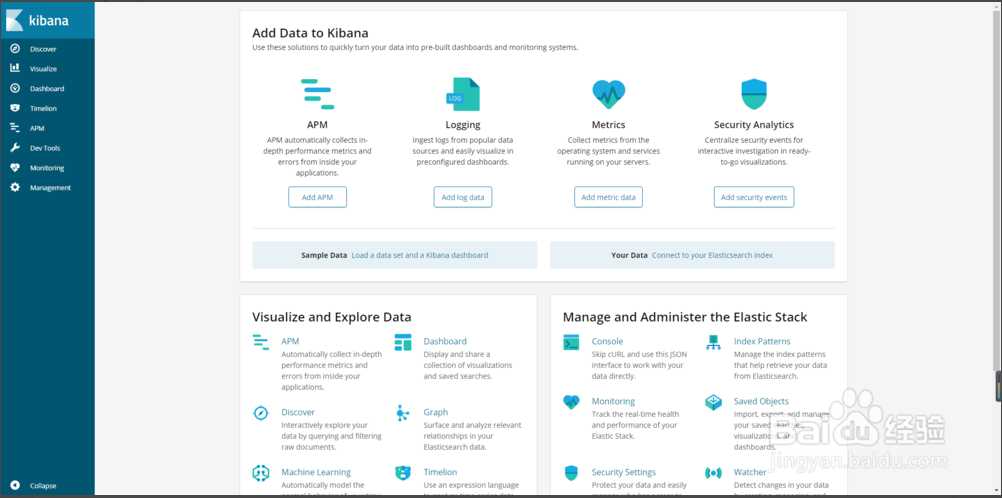Click the Index Patterns icon
The height and width of the screenshot is (498, 1002).
pyautogui.click(x=713, y=343)
